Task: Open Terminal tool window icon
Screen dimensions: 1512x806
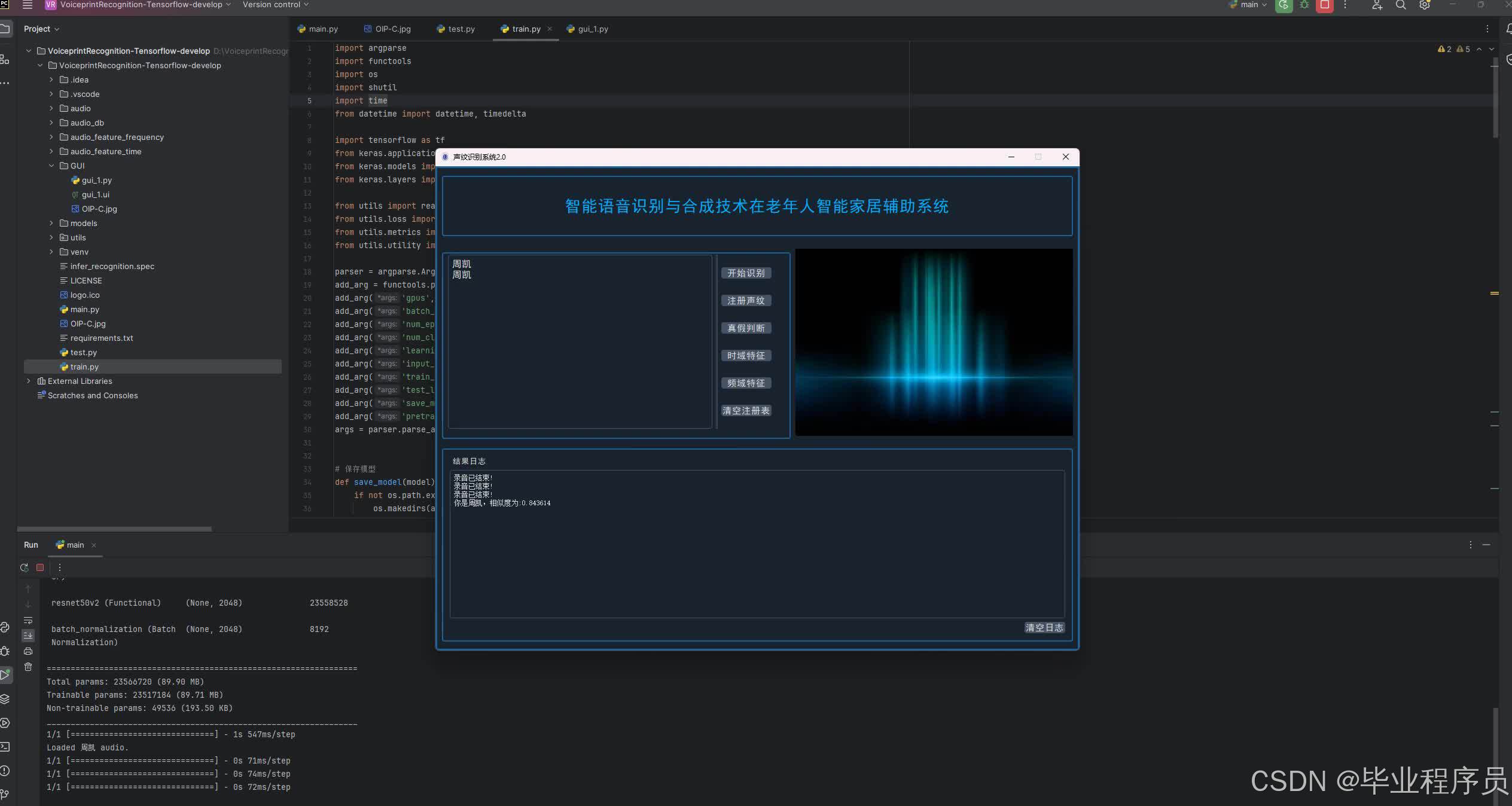Action: [x=5, y=747]
